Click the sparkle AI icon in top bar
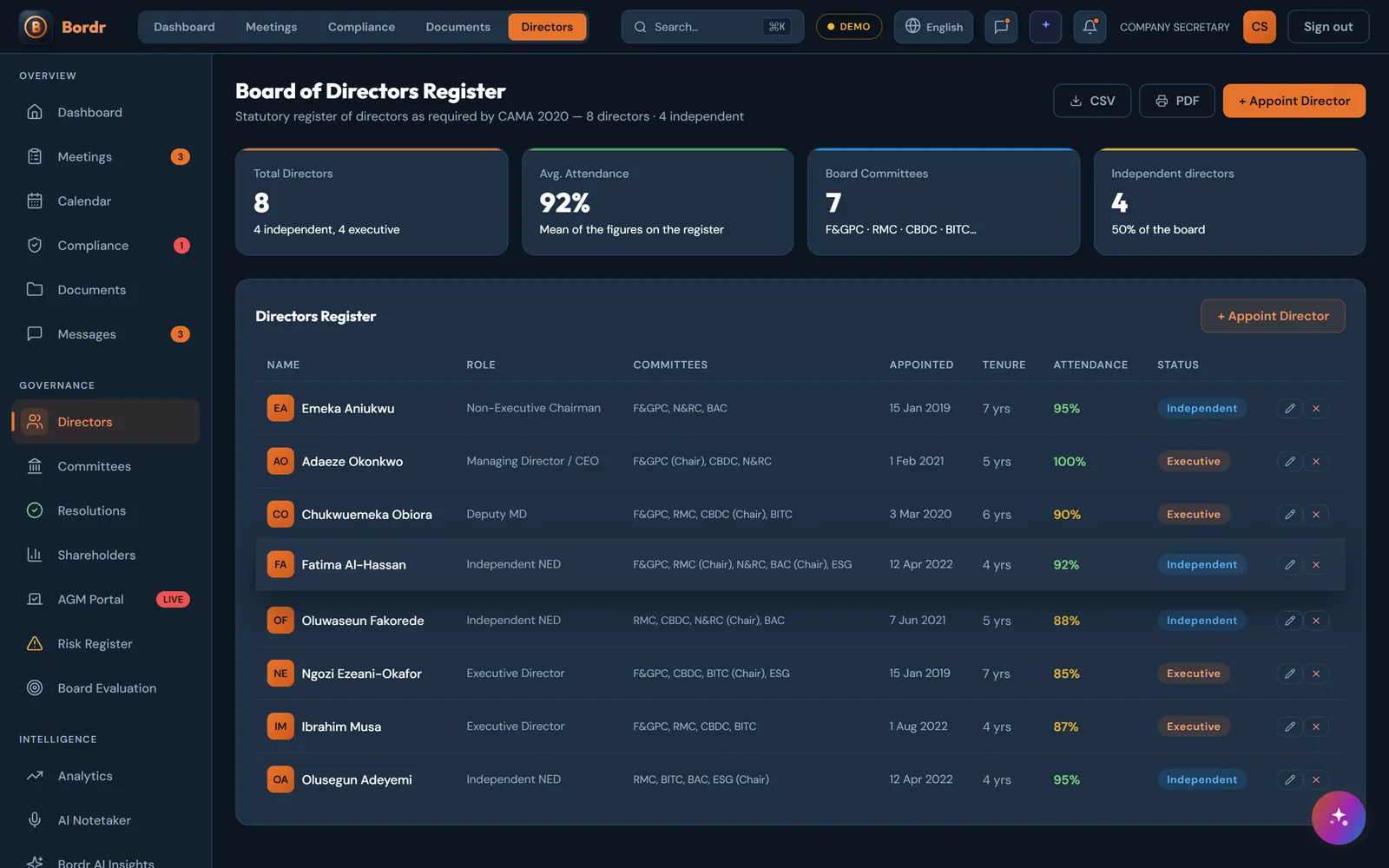Screen dimensions: 1389x868 point(1045,27)
